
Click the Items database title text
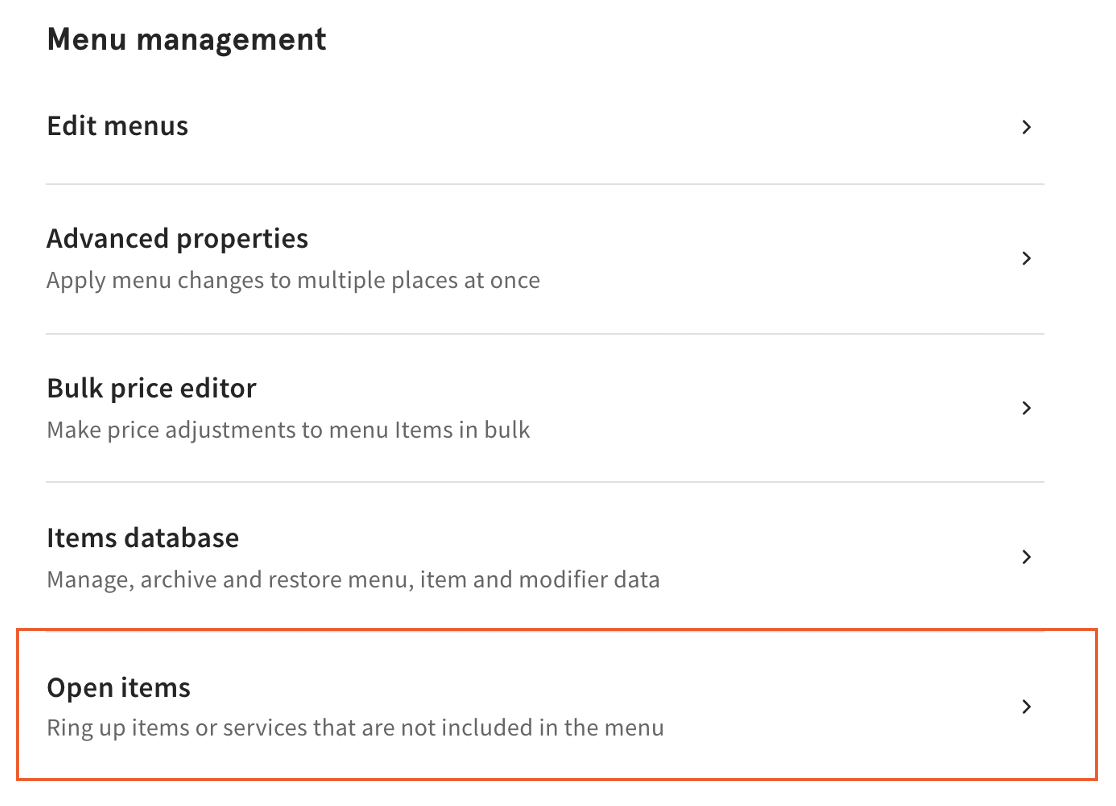142,538
